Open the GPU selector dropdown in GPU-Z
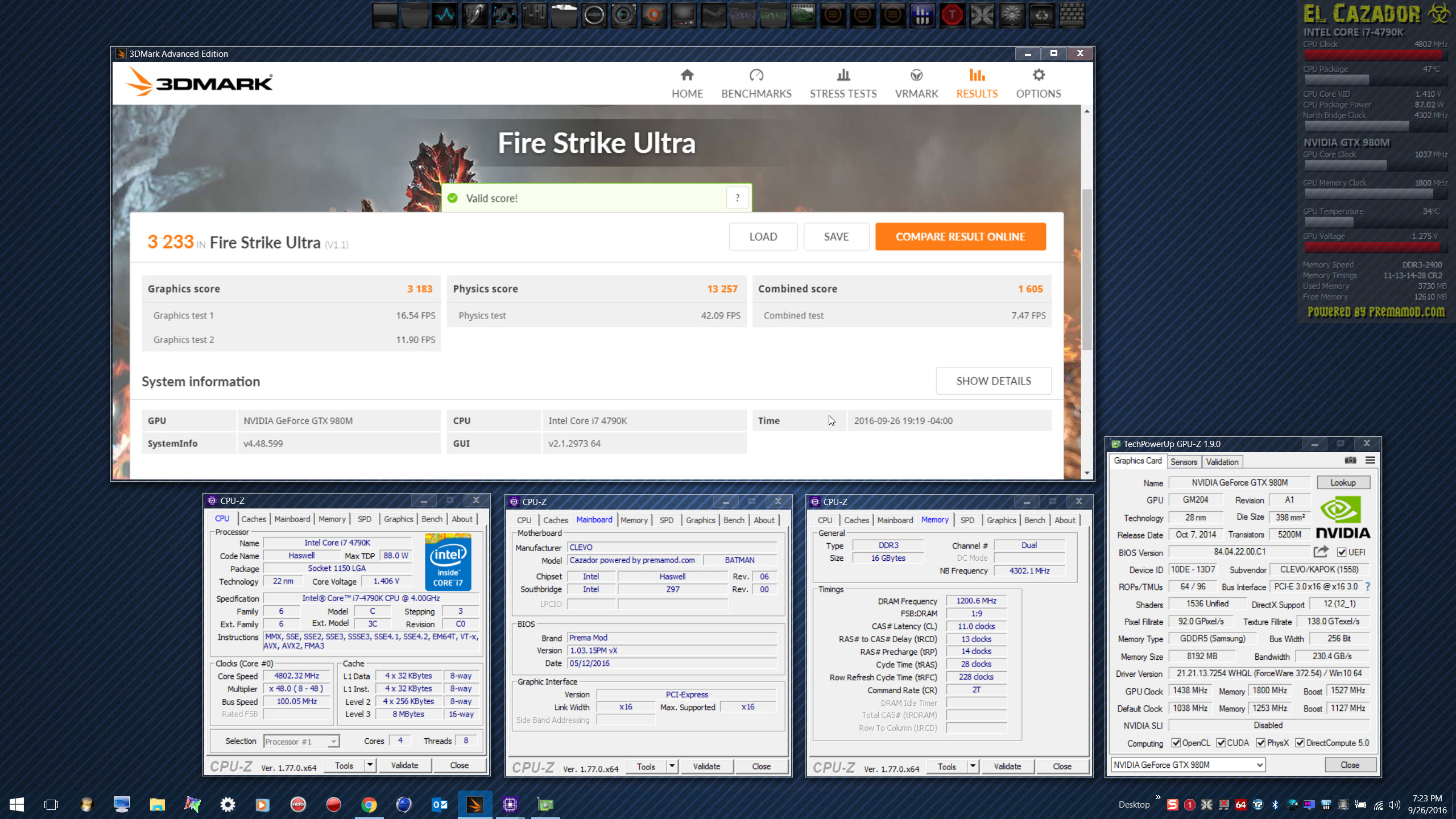1456x819 pixels. click(x=1188, y=764)
